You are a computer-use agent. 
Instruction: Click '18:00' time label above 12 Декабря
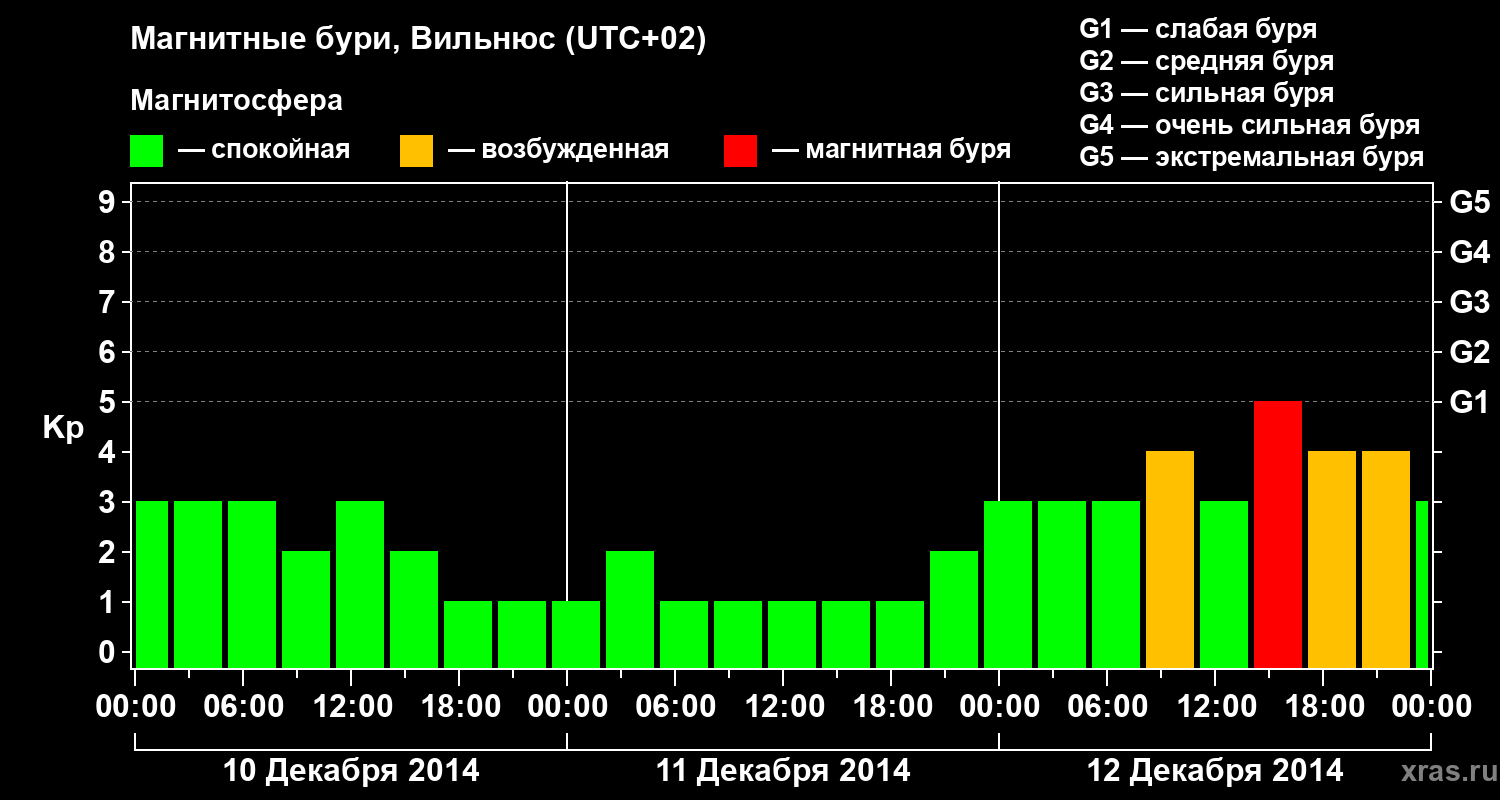coord(1323,707)
